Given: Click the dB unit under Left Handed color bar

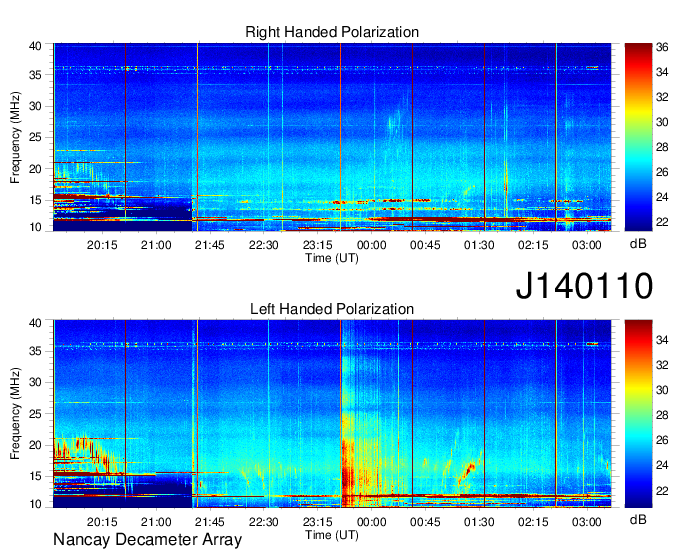Looking at the screenshot, I should tap(638, 519).
